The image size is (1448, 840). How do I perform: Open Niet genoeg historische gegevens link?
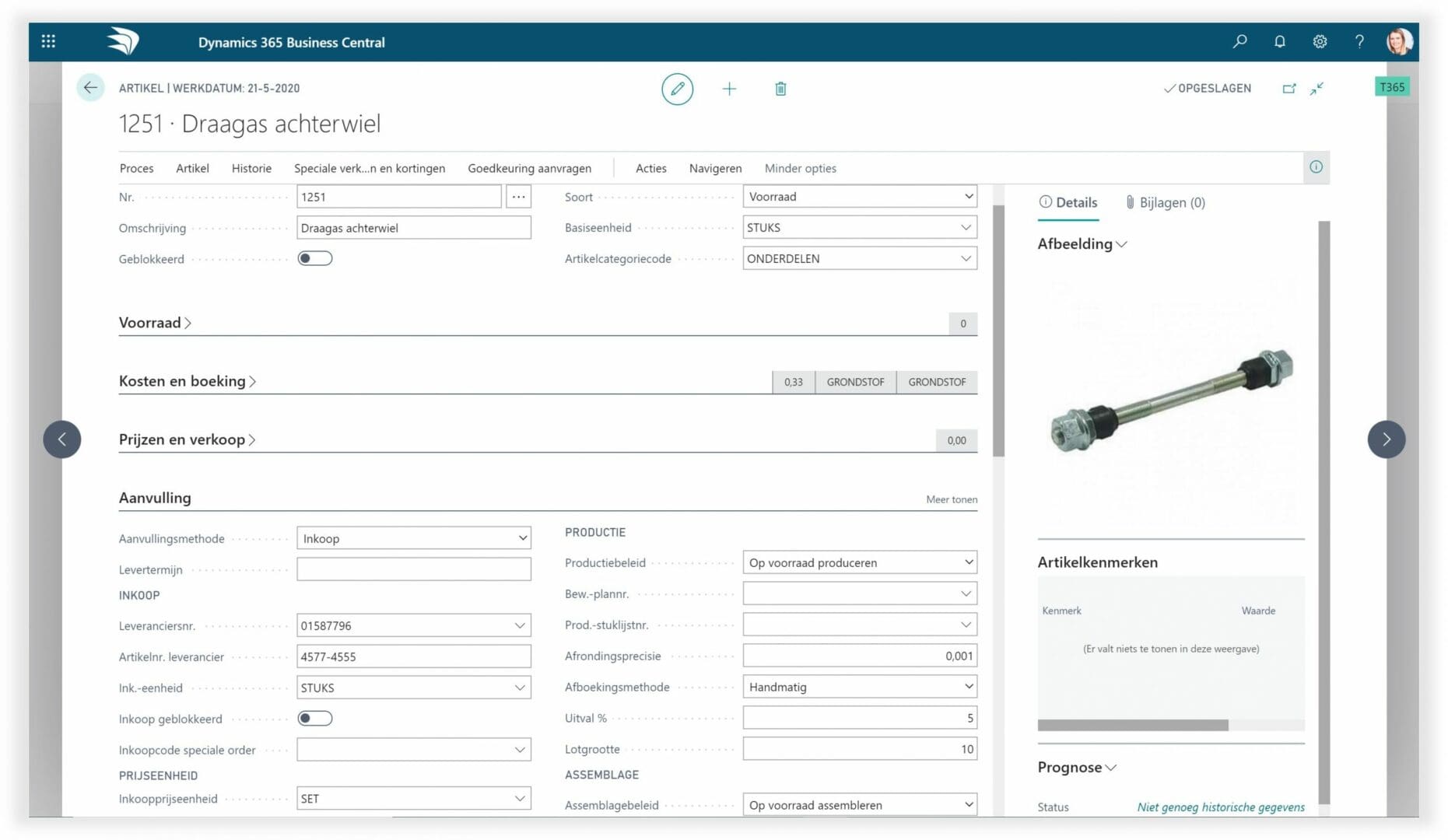click(1221, 807)
